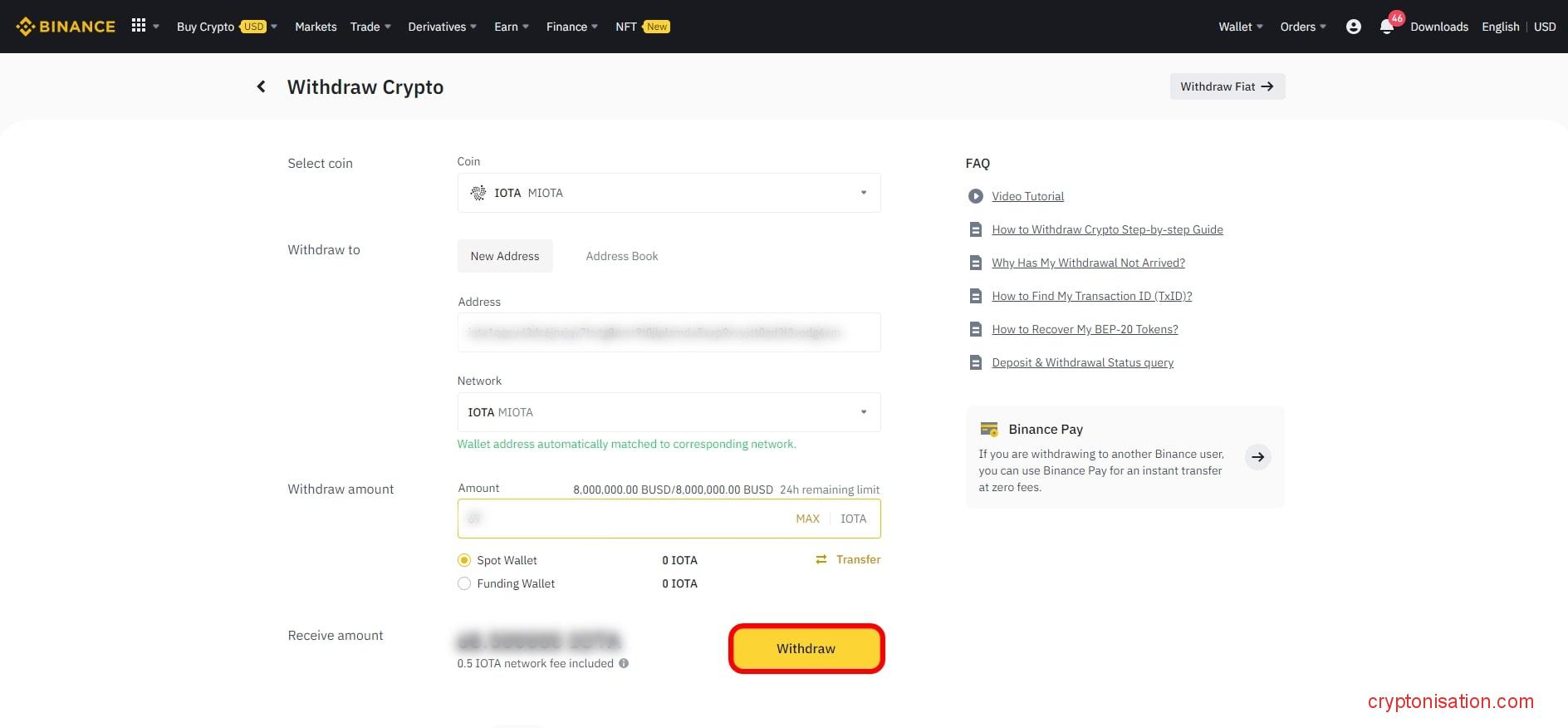This screenshot has width=1568, height=728.
Task: Open Why Has My Withdrawal Not Arrived link
Action: click(1088, 263)
